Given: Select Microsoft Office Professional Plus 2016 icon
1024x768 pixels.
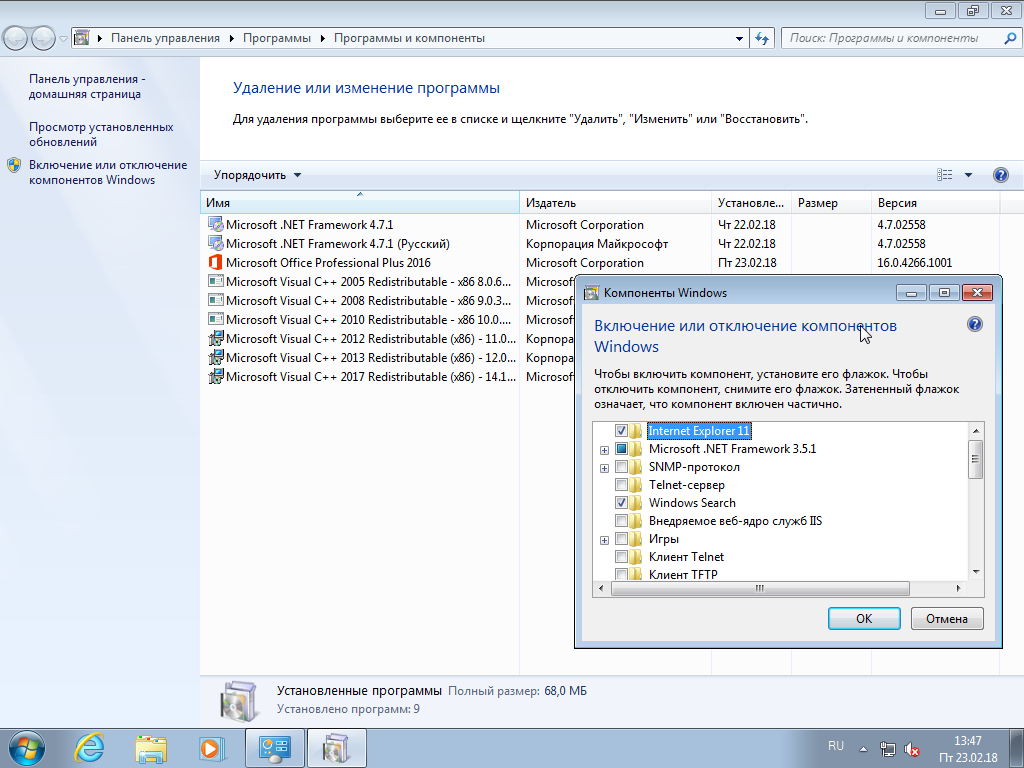Looking at the screenshot, I should point(215,263).
